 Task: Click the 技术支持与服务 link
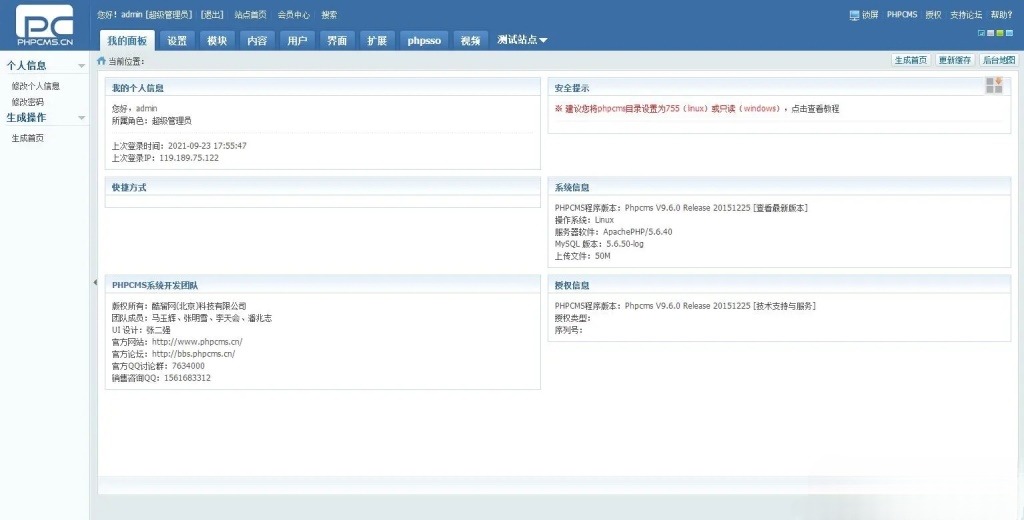(784, 306)
